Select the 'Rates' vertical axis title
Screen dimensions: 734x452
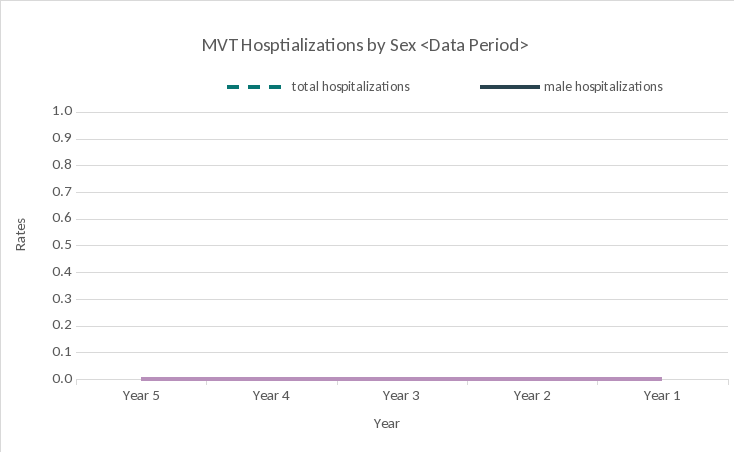[21, 234]
